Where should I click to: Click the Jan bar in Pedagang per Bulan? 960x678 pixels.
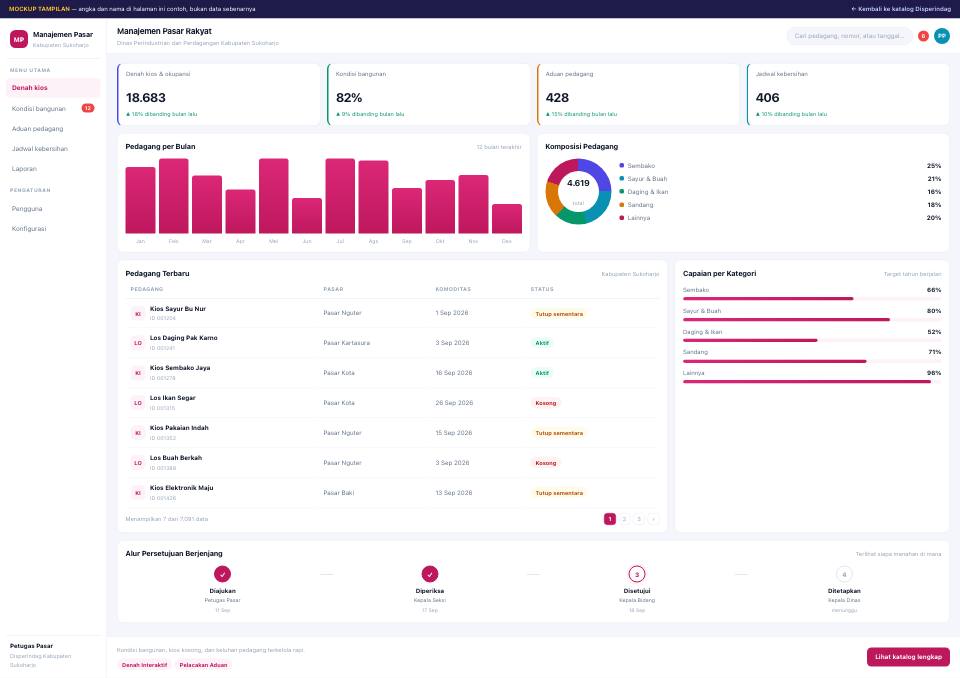(x=140, y=200)
